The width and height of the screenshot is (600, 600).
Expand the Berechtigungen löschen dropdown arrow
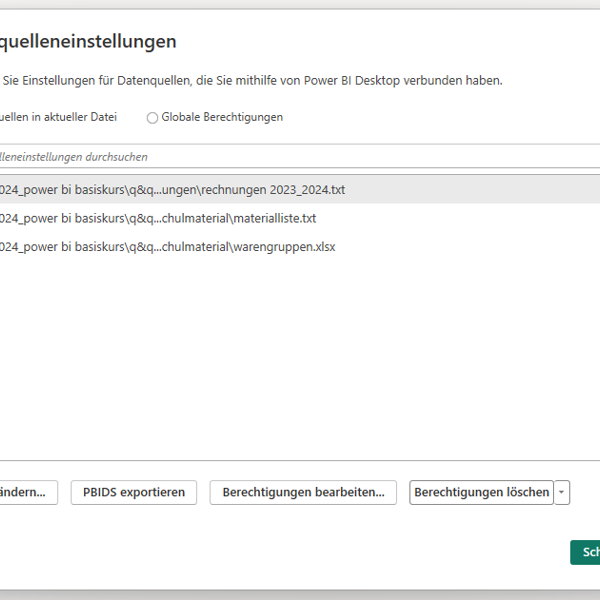[562, 492]
